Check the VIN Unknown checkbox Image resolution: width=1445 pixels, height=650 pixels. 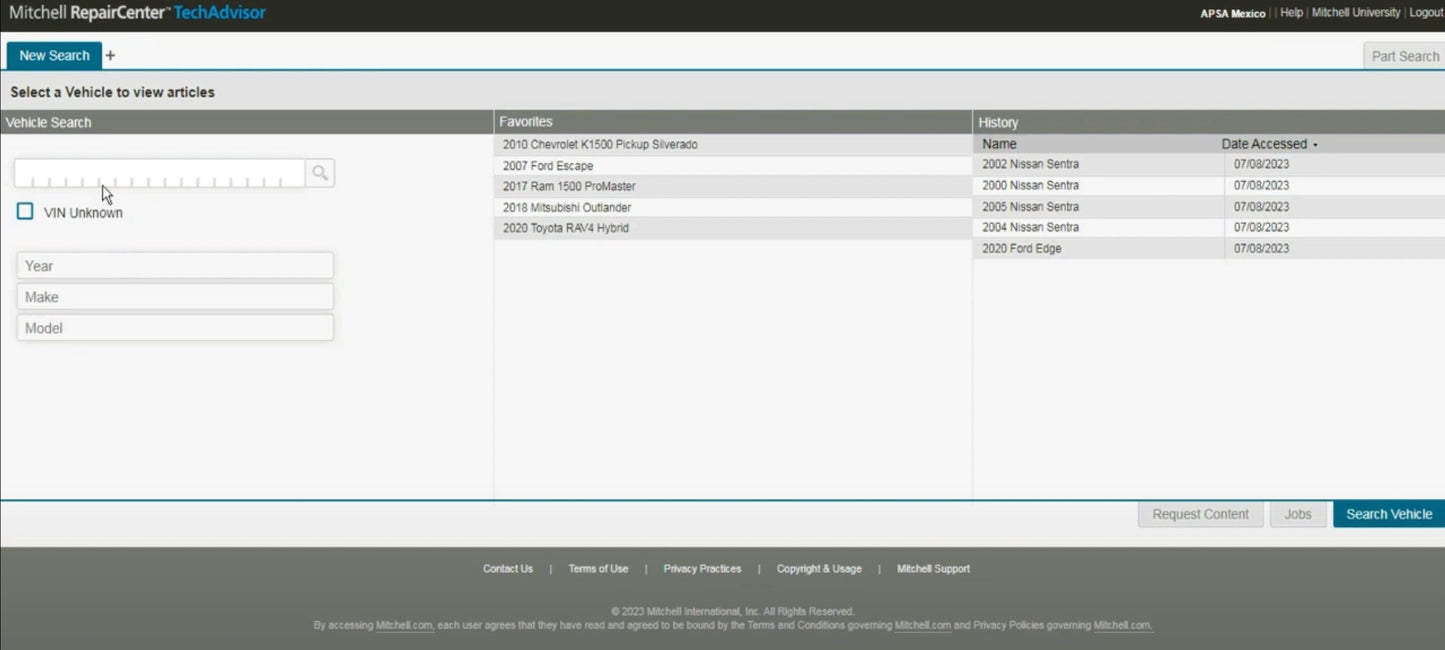tap(25, 211)
